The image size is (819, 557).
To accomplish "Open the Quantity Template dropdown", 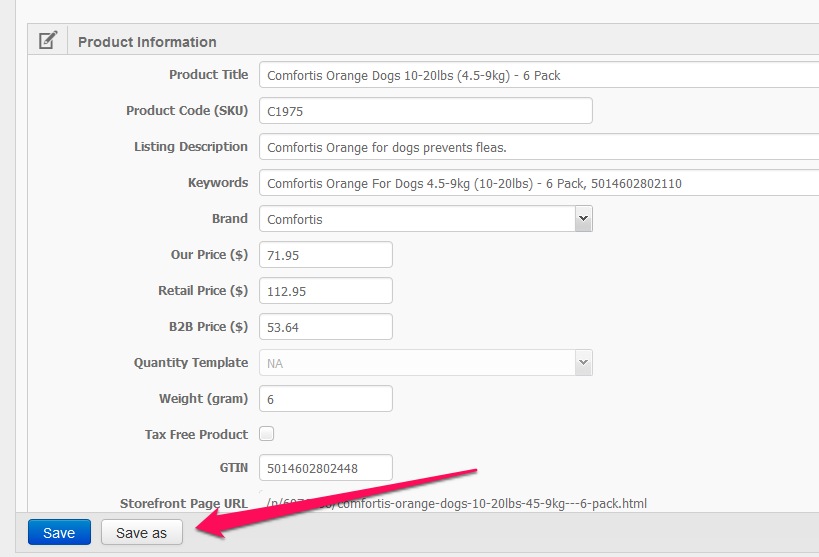I will tap(426, 363).
